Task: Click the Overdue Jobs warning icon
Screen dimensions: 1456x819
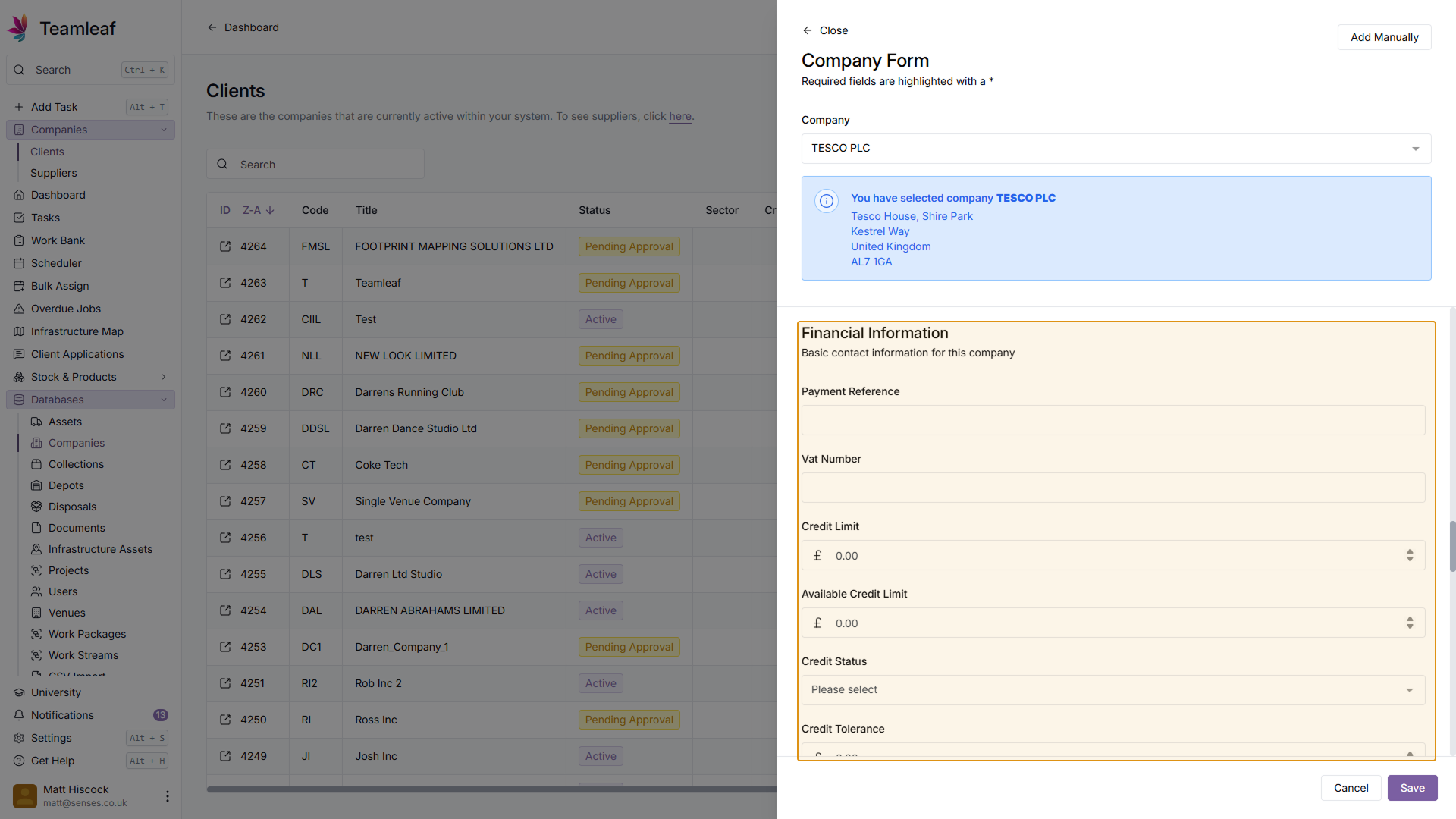Action: point(19,309)
